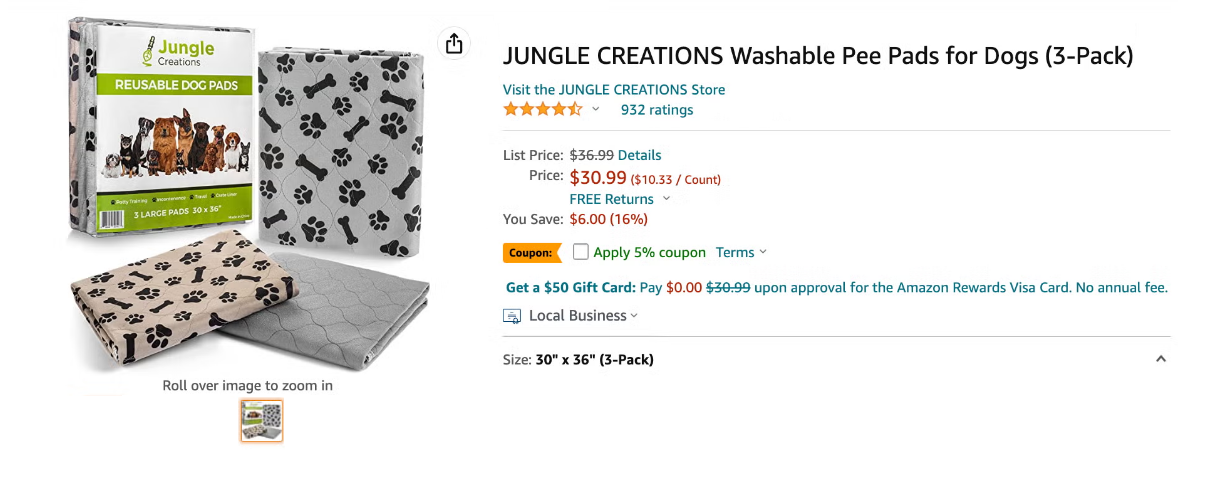Open the coupon Terms dropdown

click(741, 252)
